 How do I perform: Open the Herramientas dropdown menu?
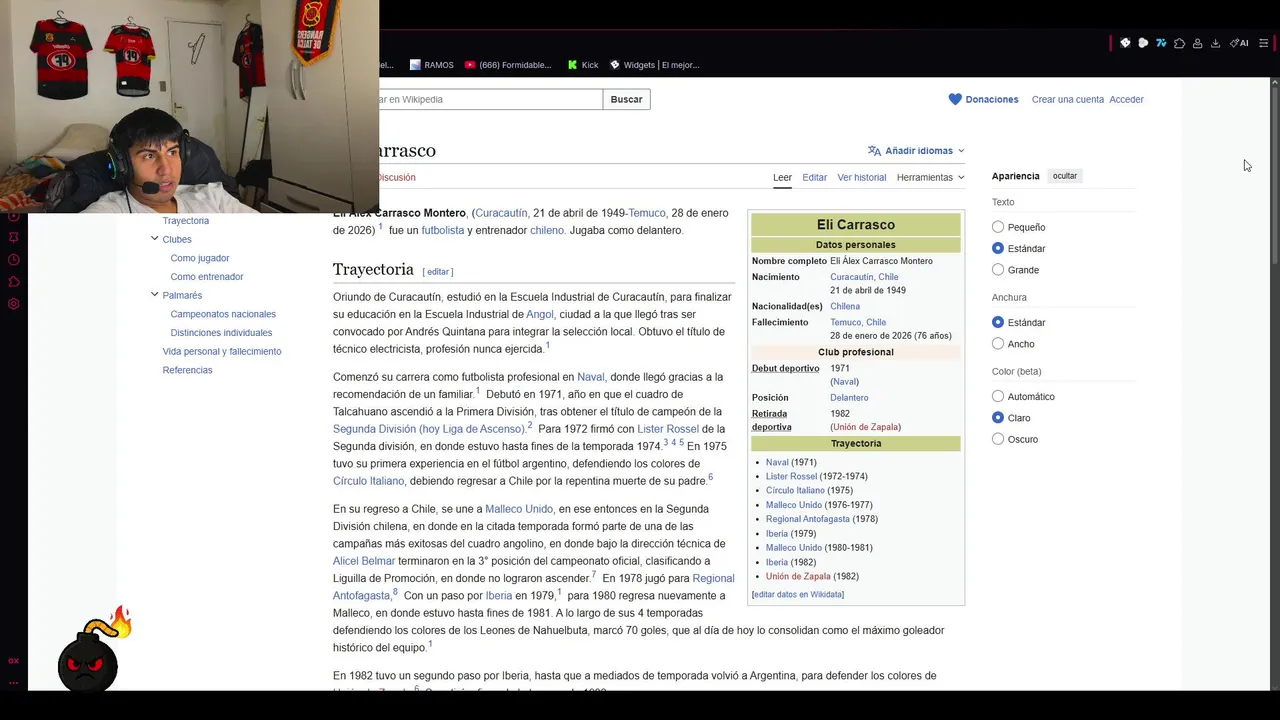[x=930, y=177]
